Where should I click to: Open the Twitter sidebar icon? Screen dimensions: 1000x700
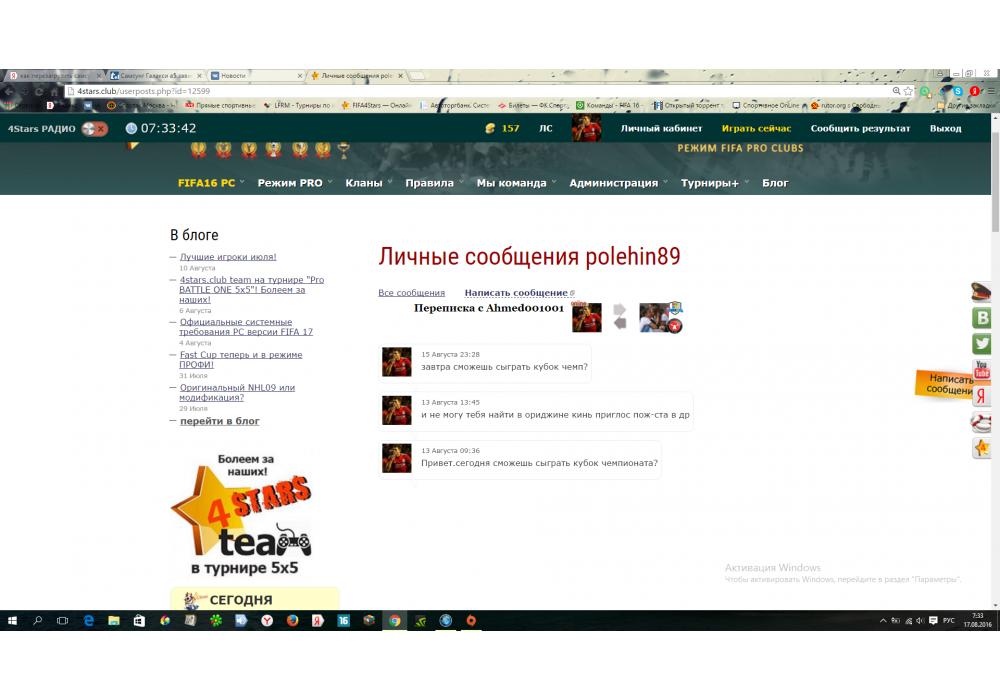point(982,344)
